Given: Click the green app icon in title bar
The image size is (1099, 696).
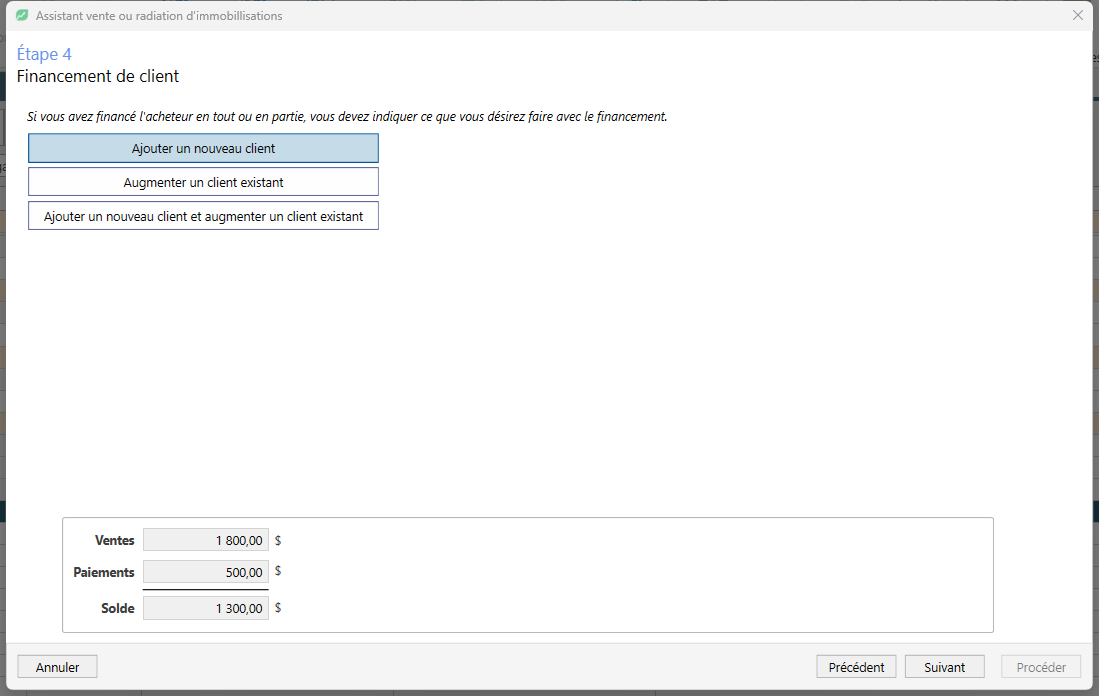Looking at the screenshot, I should 22,15.
